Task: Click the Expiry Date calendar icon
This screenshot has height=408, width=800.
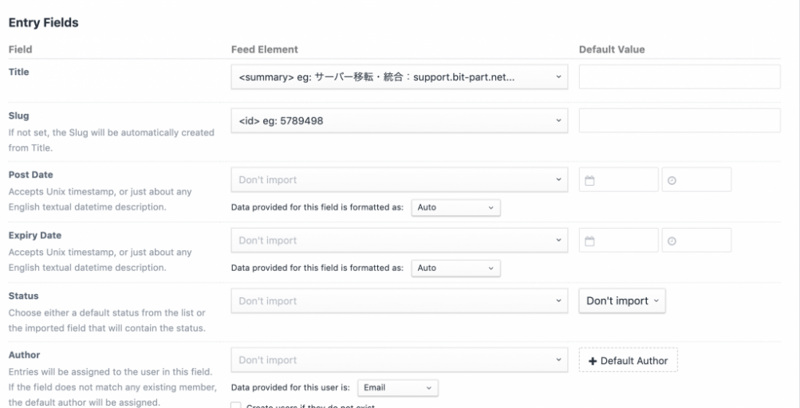Action: tap(590, 240)
